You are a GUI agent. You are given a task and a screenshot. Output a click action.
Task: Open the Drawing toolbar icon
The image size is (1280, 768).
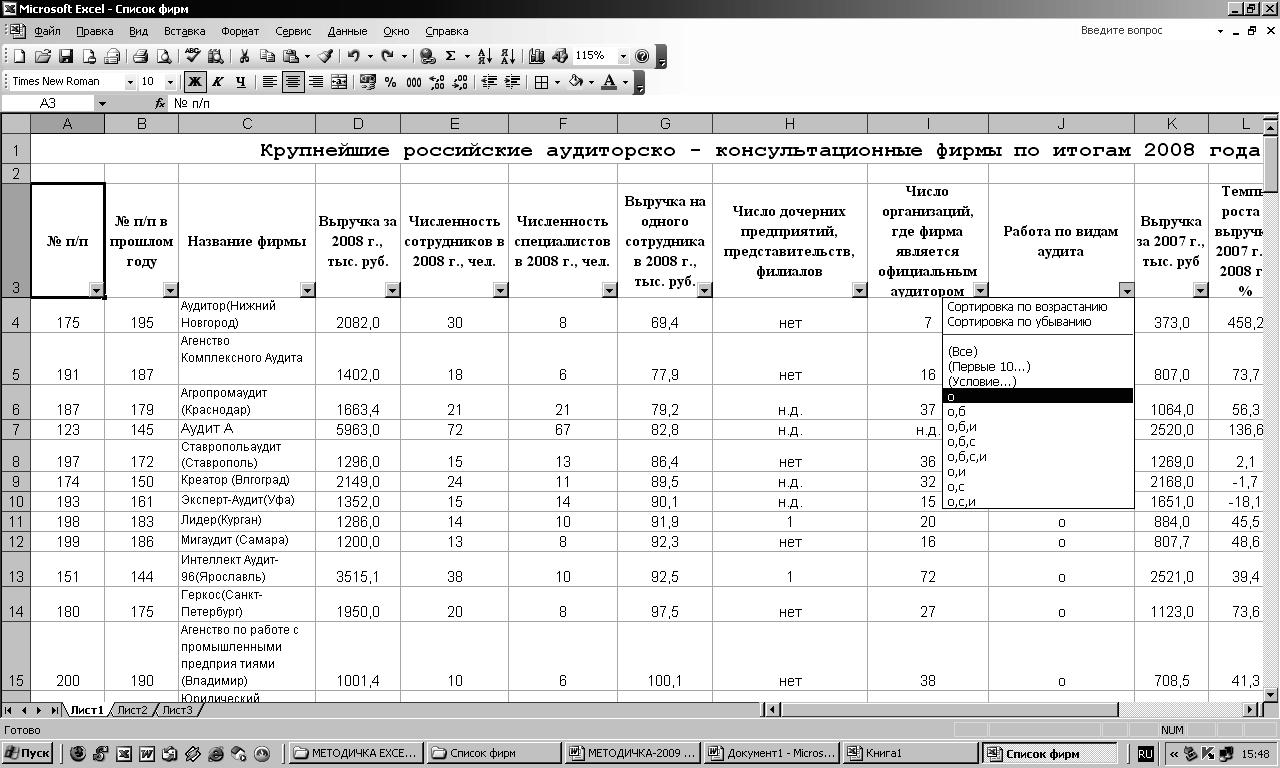(560, 57)
